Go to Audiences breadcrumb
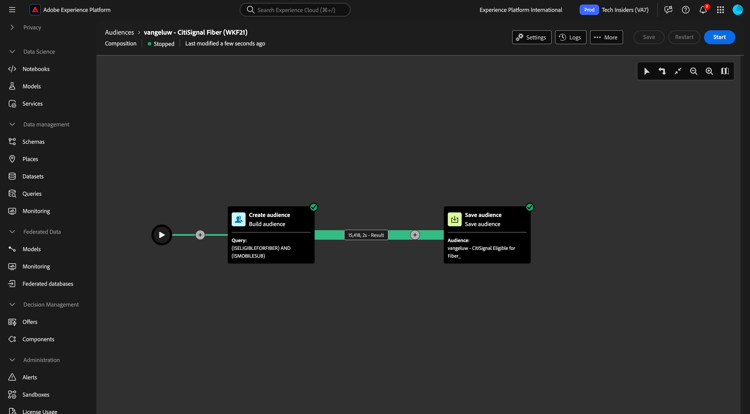Image resolution: width=750 pixels, height=414 pixels. pos(119,33)
